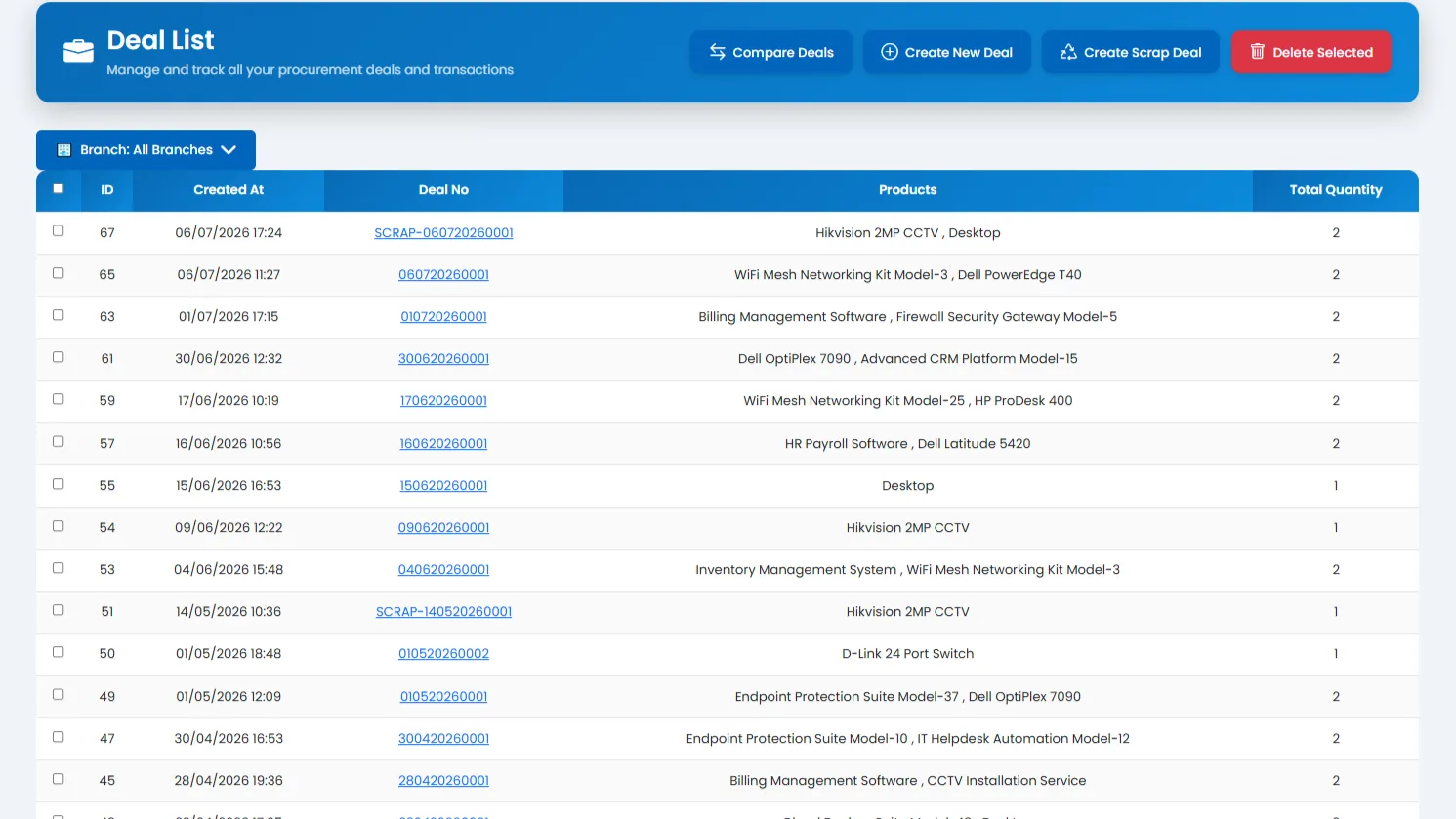Viewport: 1456px width, 819px height.
Task: Open deal 170620260001
Action: [443, 401]
